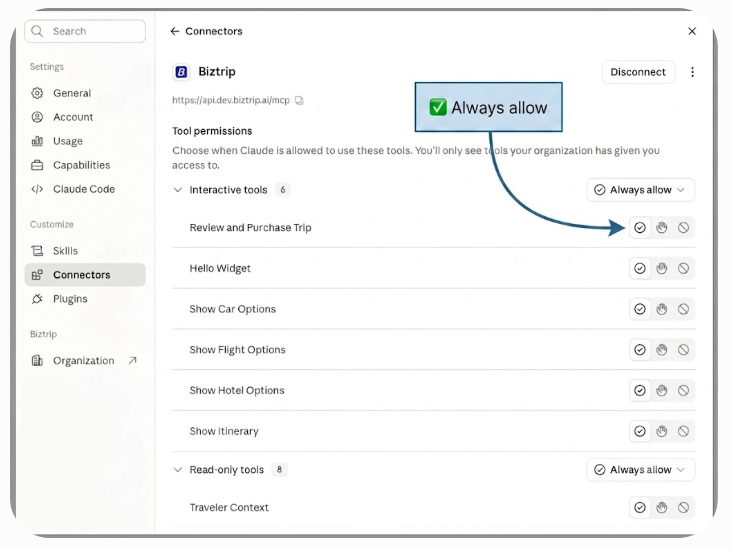Collapse the Interactive tools section
This screenshot has width=731, height=548.
click(x=178, y=190)
